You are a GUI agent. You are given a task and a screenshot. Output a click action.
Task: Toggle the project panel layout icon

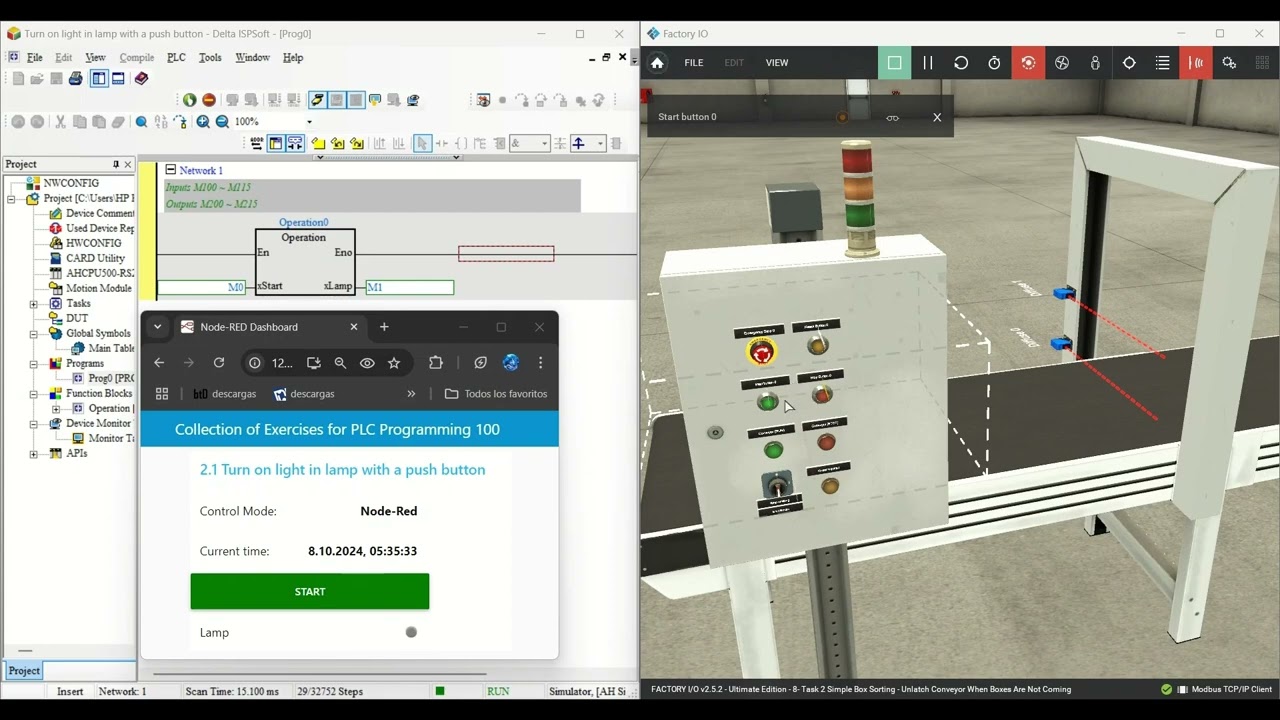[x=98, y=78]
